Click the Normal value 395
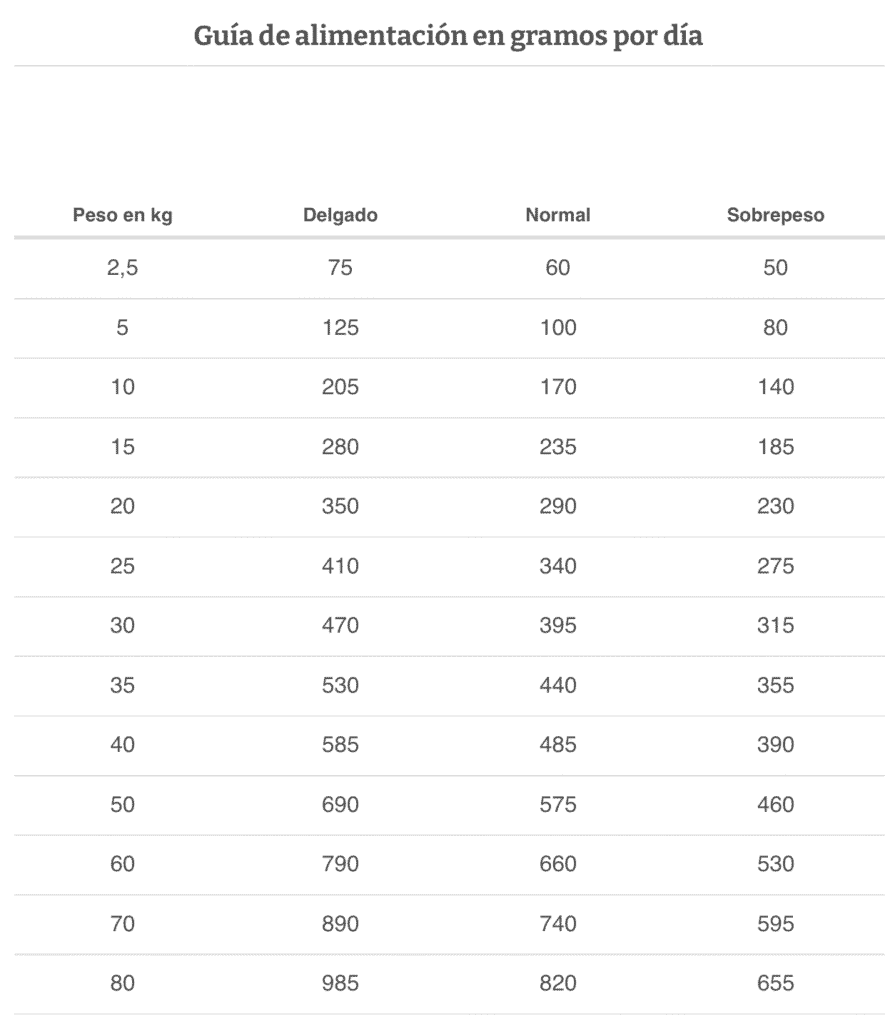The height and width of the screenshot is (1024, 895). [x=558, y=626]
